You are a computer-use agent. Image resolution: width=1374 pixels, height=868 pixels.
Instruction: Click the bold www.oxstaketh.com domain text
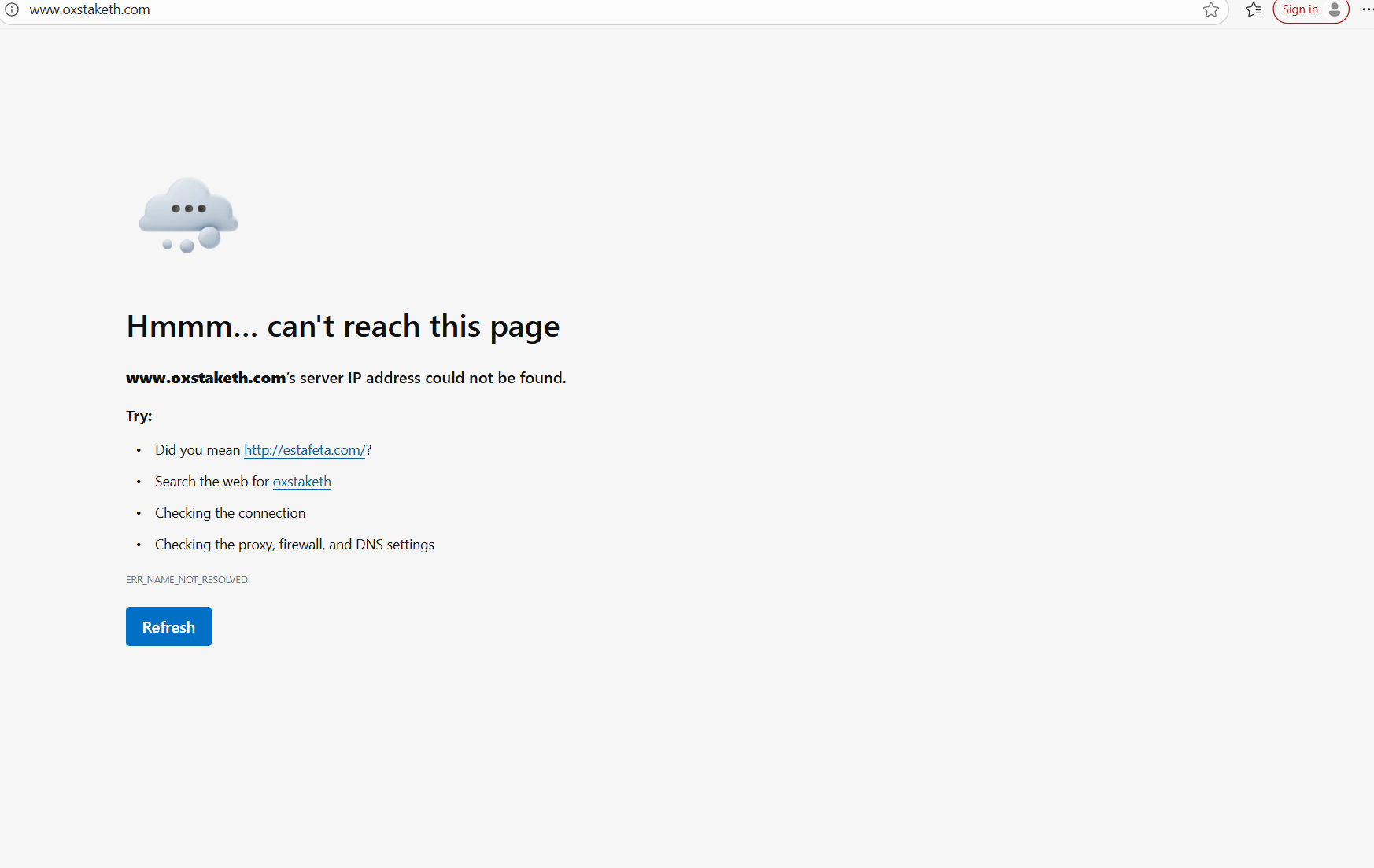point(205,379)
